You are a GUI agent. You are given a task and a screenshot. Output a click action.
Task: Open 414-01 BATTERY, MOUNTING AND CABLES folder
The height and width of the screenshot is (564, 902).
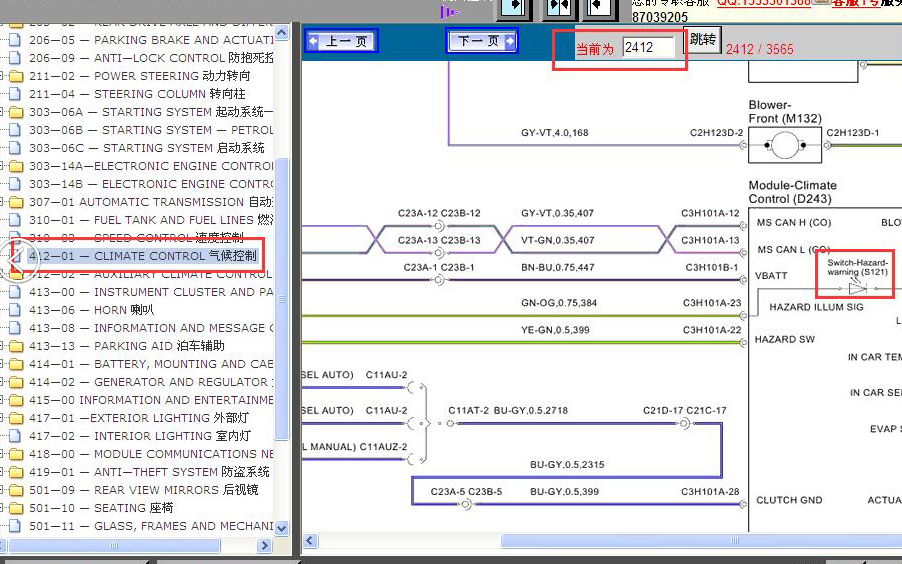151,364
